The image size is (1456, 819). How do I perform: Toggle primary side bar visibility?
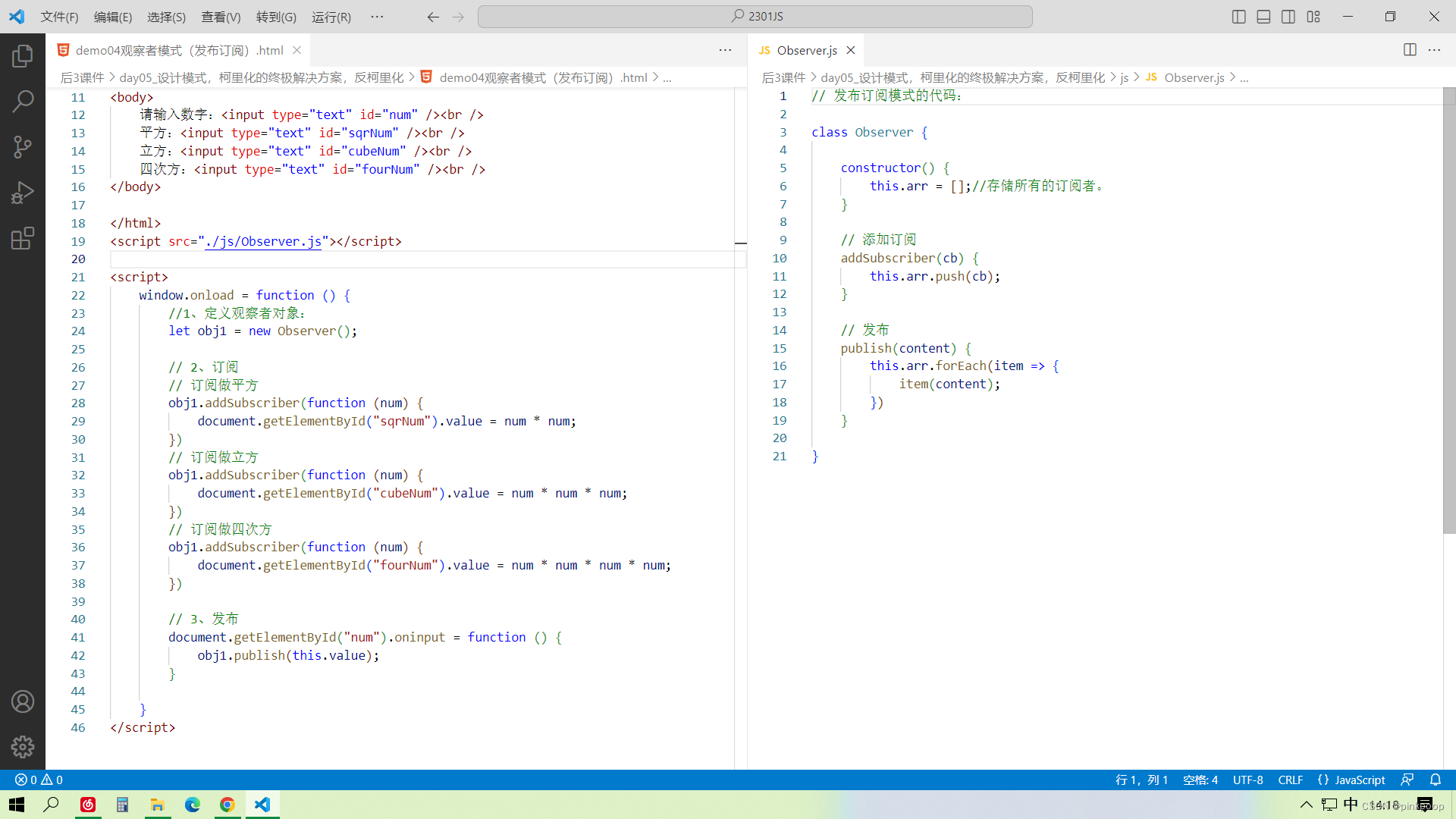tap(1238, 17)
